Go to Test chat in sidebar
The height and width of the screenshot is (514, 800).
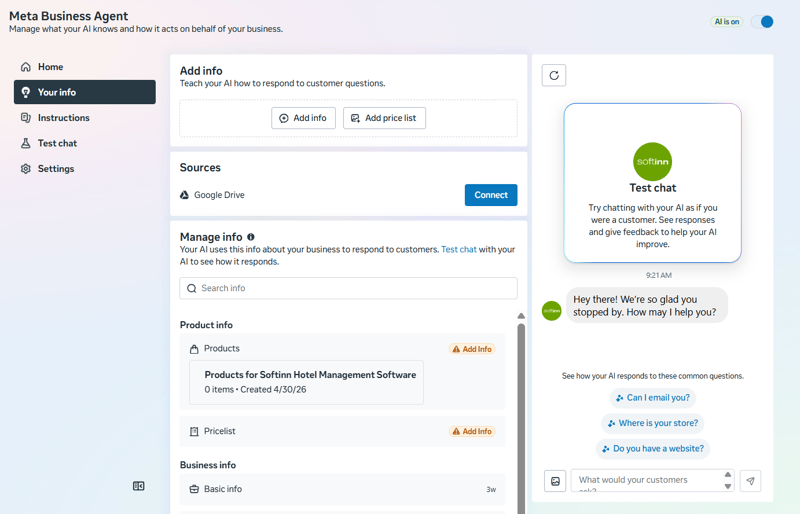(85, 143)
